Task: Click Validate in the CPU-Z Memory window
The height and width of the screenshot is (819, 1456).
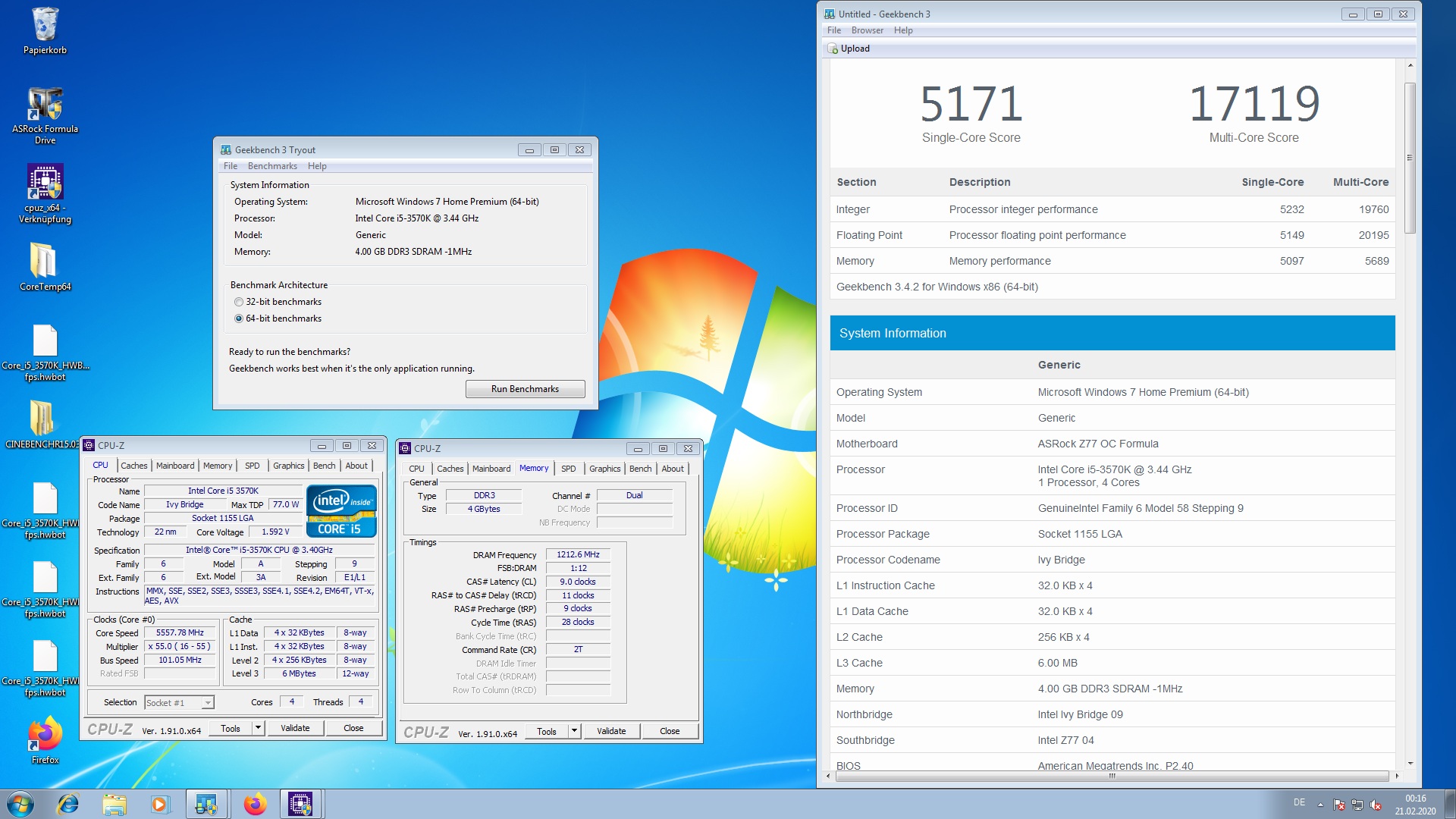Action: pos(611,731)
